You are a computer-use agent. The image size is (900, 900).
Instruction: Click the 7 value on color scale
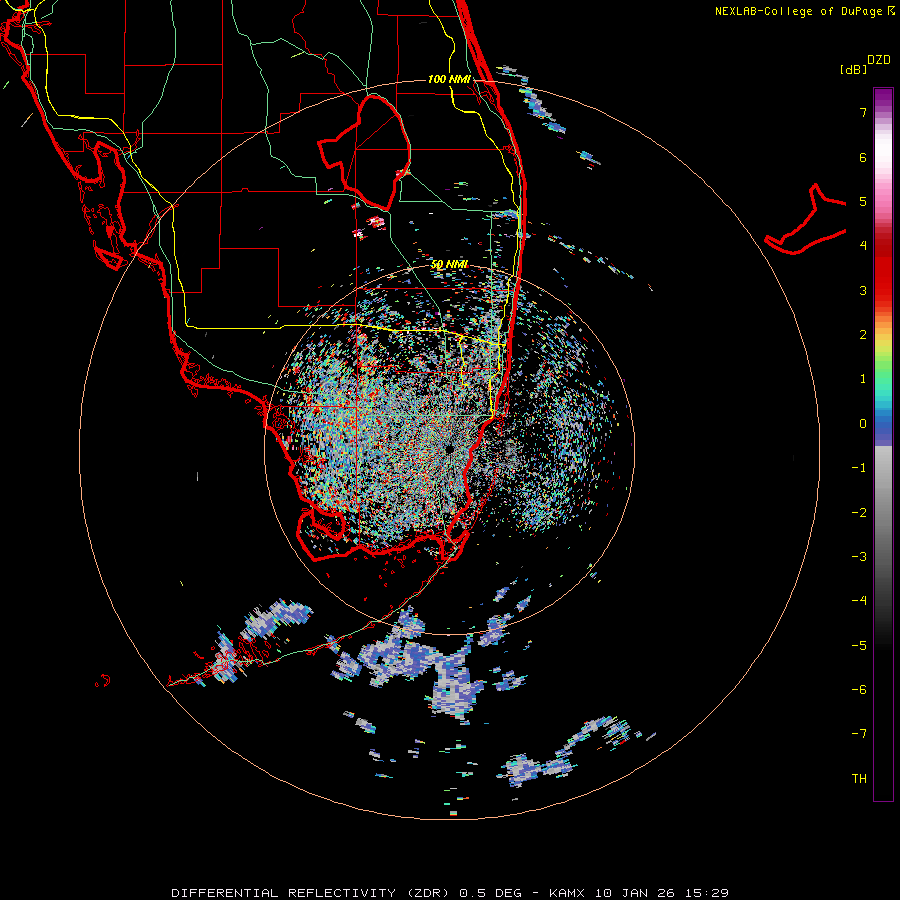(863, 112)
